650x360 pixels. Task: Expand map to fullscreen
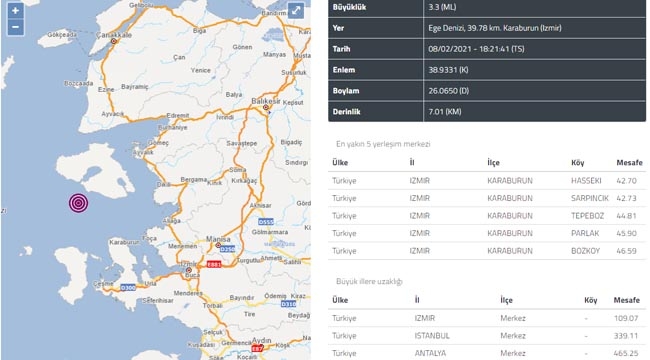296,10
